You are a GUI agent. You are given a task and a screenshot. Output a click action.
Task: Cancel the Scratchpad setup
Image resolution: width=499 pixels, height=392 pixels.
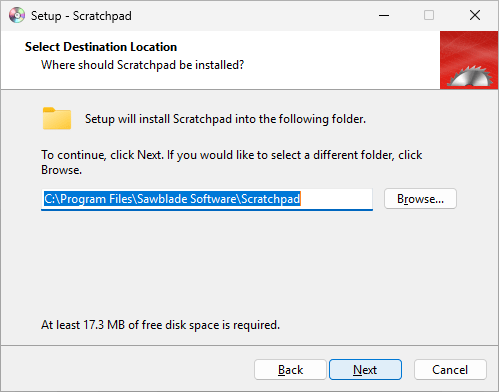tap(450, 369)
